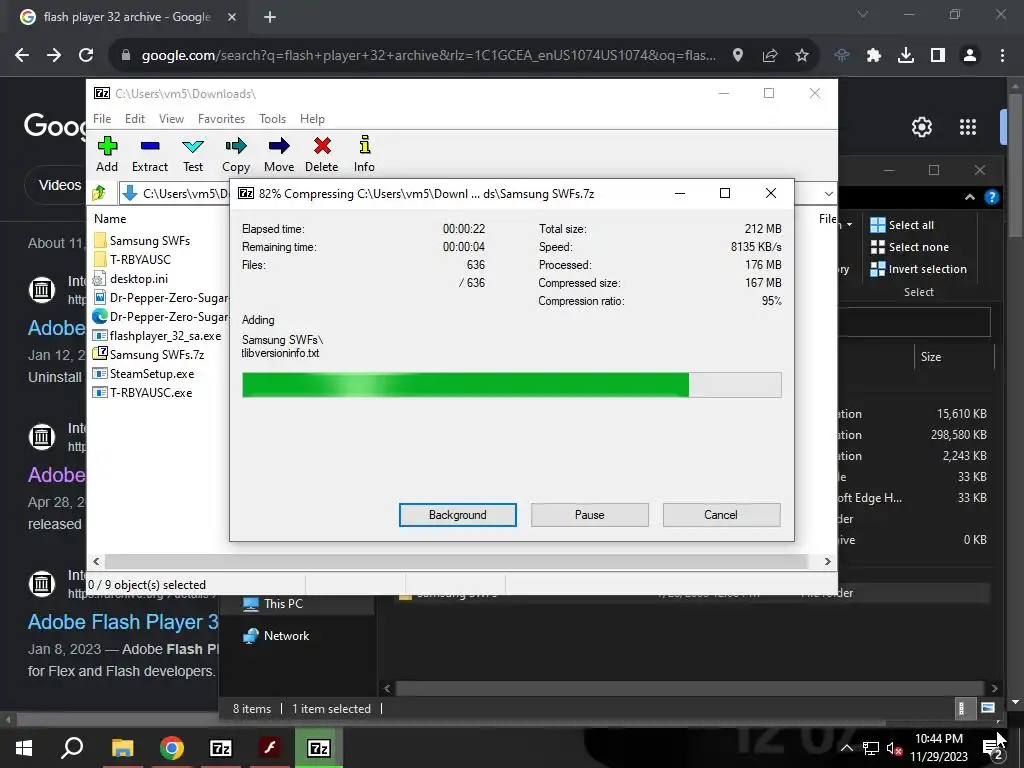Image resolution: width=1024 pixels, height=768 pixels.
Task: Click the Size column header in Explorer
Action: click(931, 357)
